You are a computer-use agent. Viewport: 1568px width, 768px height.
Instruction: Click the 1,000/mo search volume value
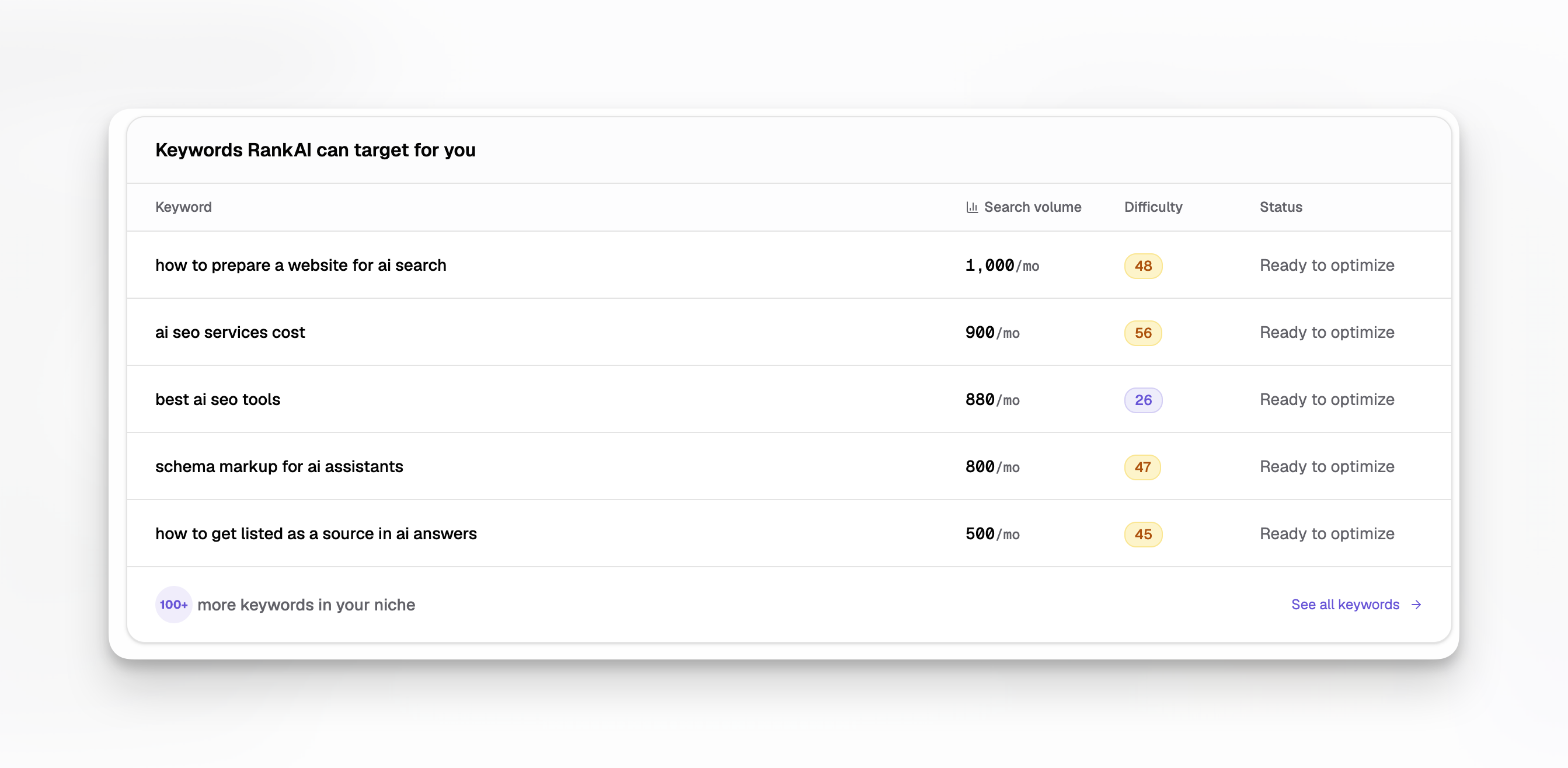pos(1002,266)
